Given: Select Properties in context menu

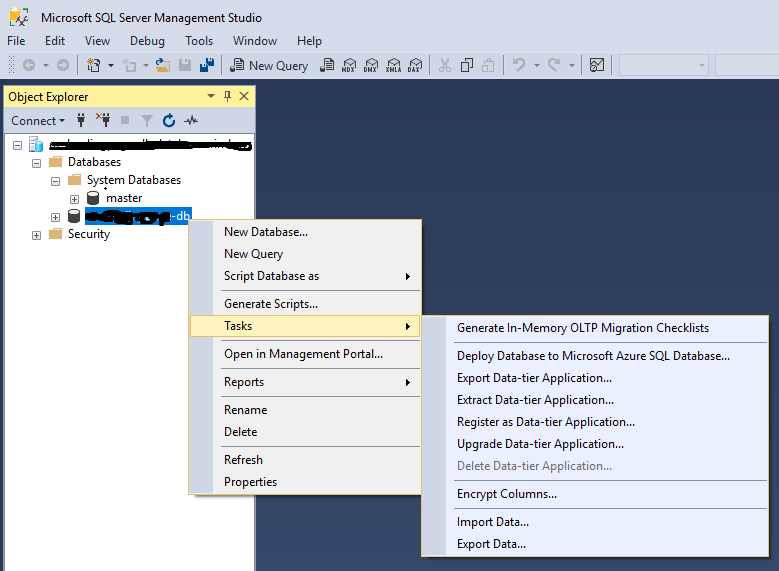Looking at the screenshot, I should click(x=305, y=482).
